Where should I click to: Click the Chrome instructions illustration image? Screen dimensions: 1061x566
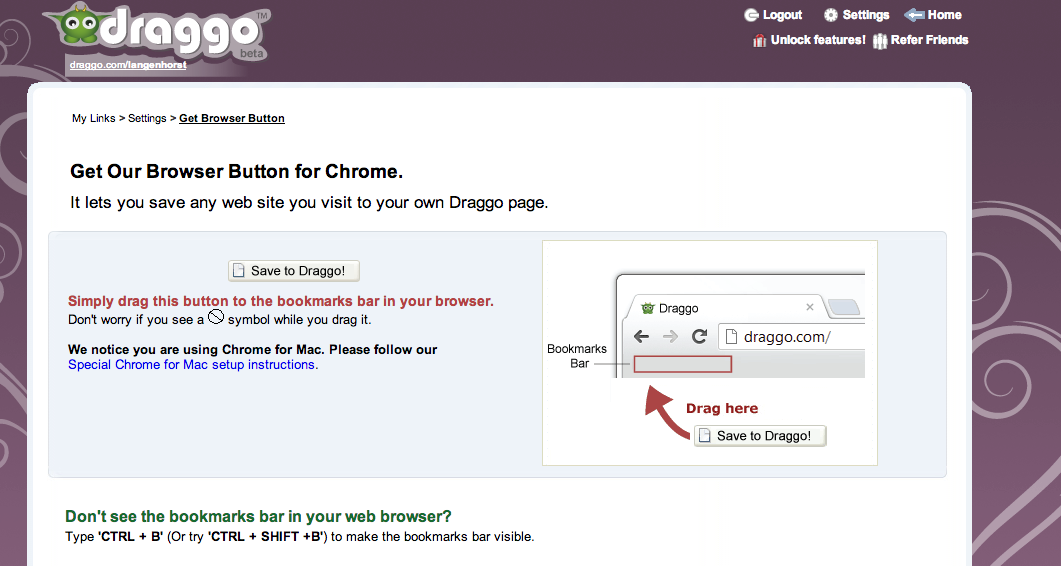tap(710, 353)
